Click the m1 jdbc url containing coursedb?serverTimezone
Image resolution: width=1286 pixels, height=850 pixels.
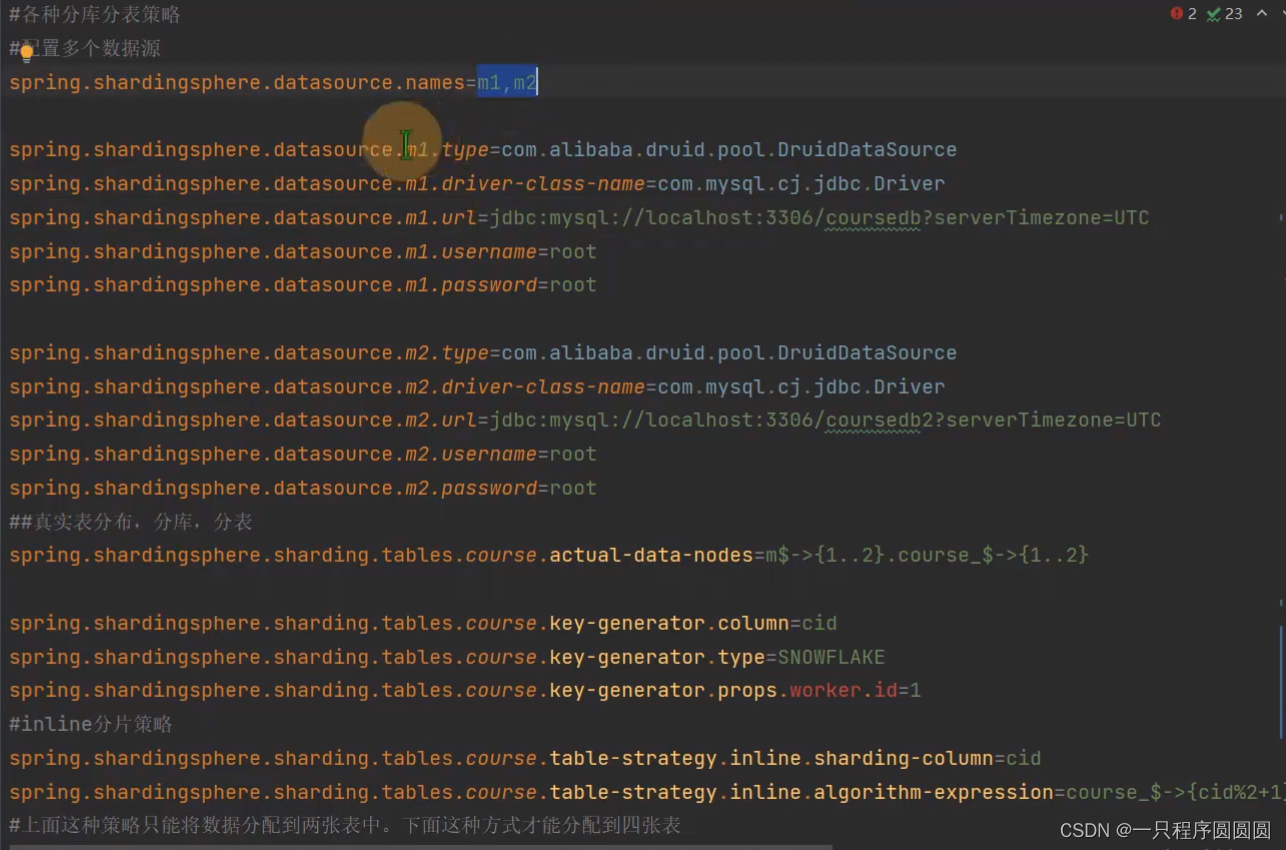[x=819, y=218]
